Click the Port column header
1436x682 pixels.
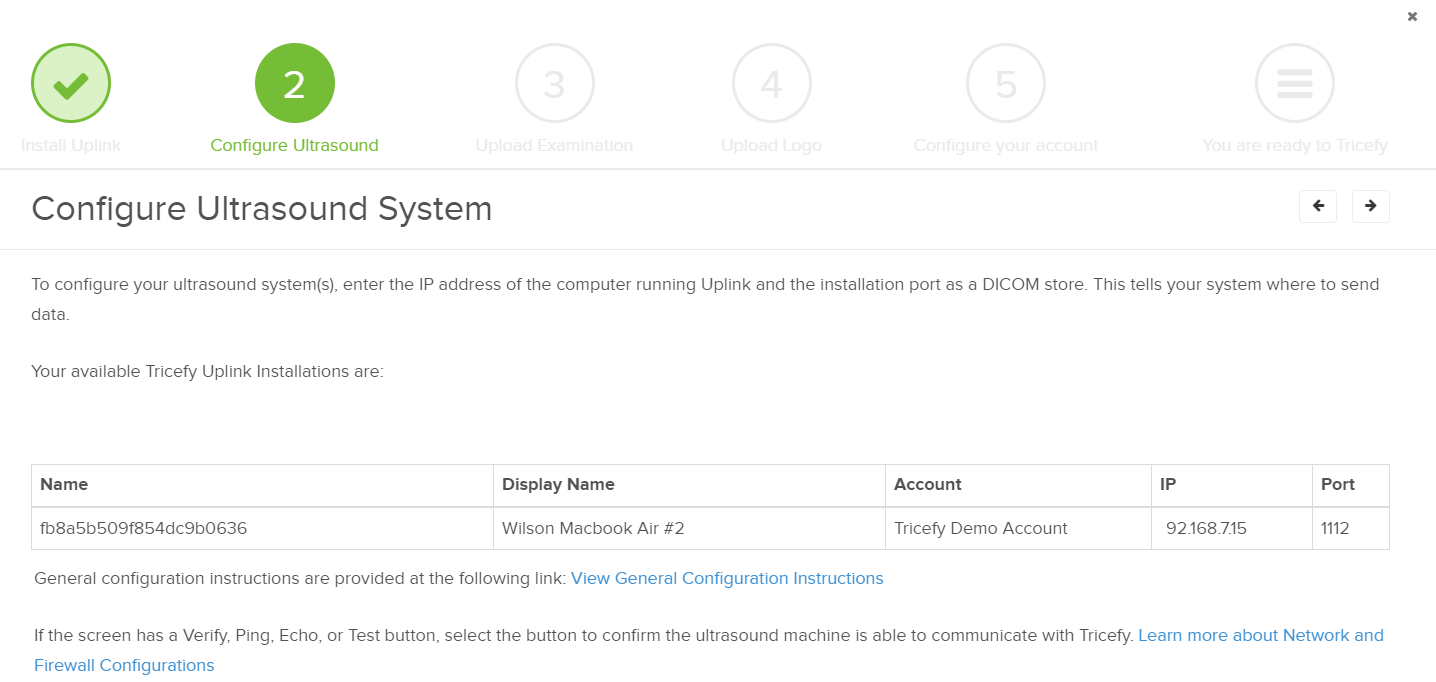pos(1351,485)
